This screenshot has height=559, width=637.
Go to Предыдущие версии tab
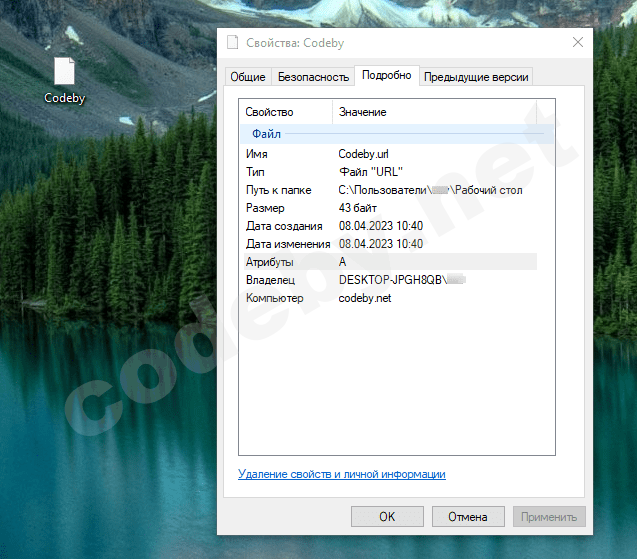pos(476,77)
